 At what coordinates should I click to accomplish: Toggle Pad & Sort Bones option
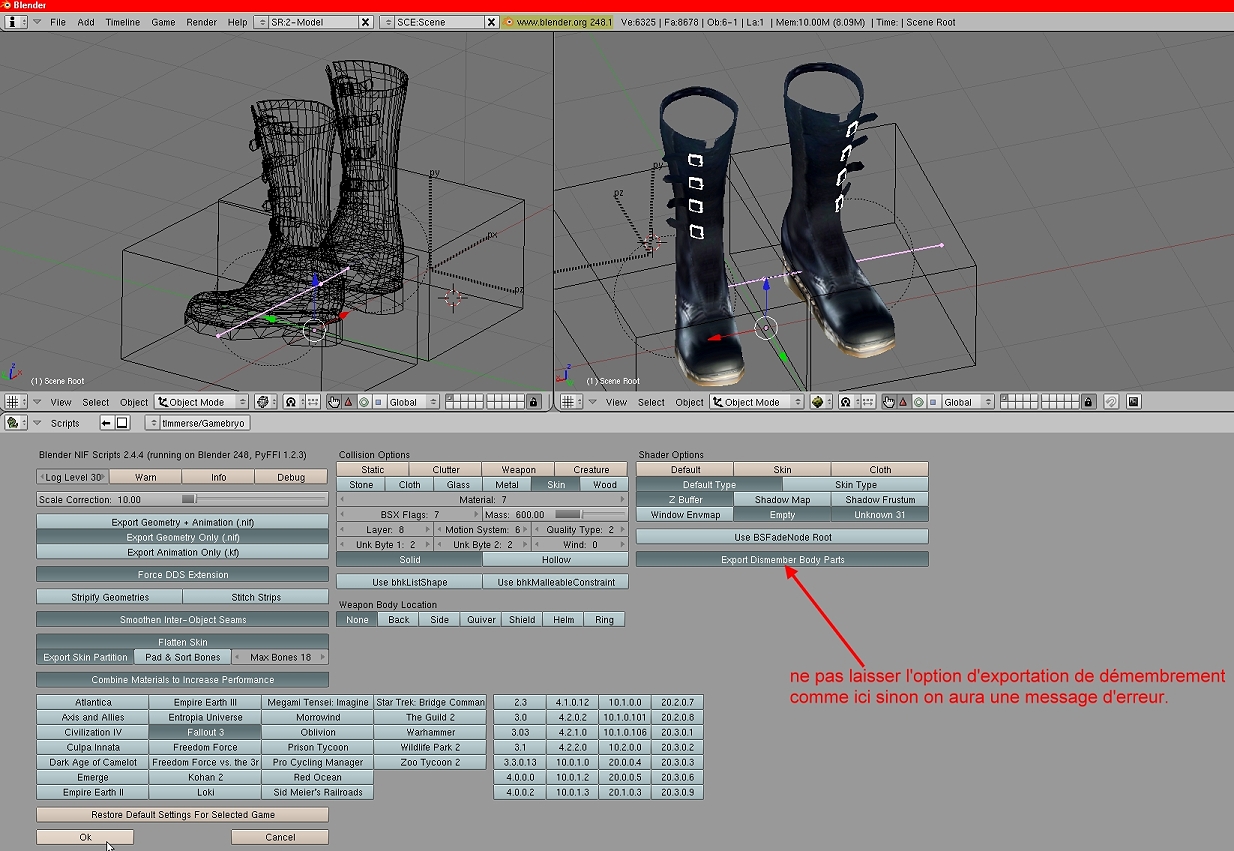(x=183, y=657)
